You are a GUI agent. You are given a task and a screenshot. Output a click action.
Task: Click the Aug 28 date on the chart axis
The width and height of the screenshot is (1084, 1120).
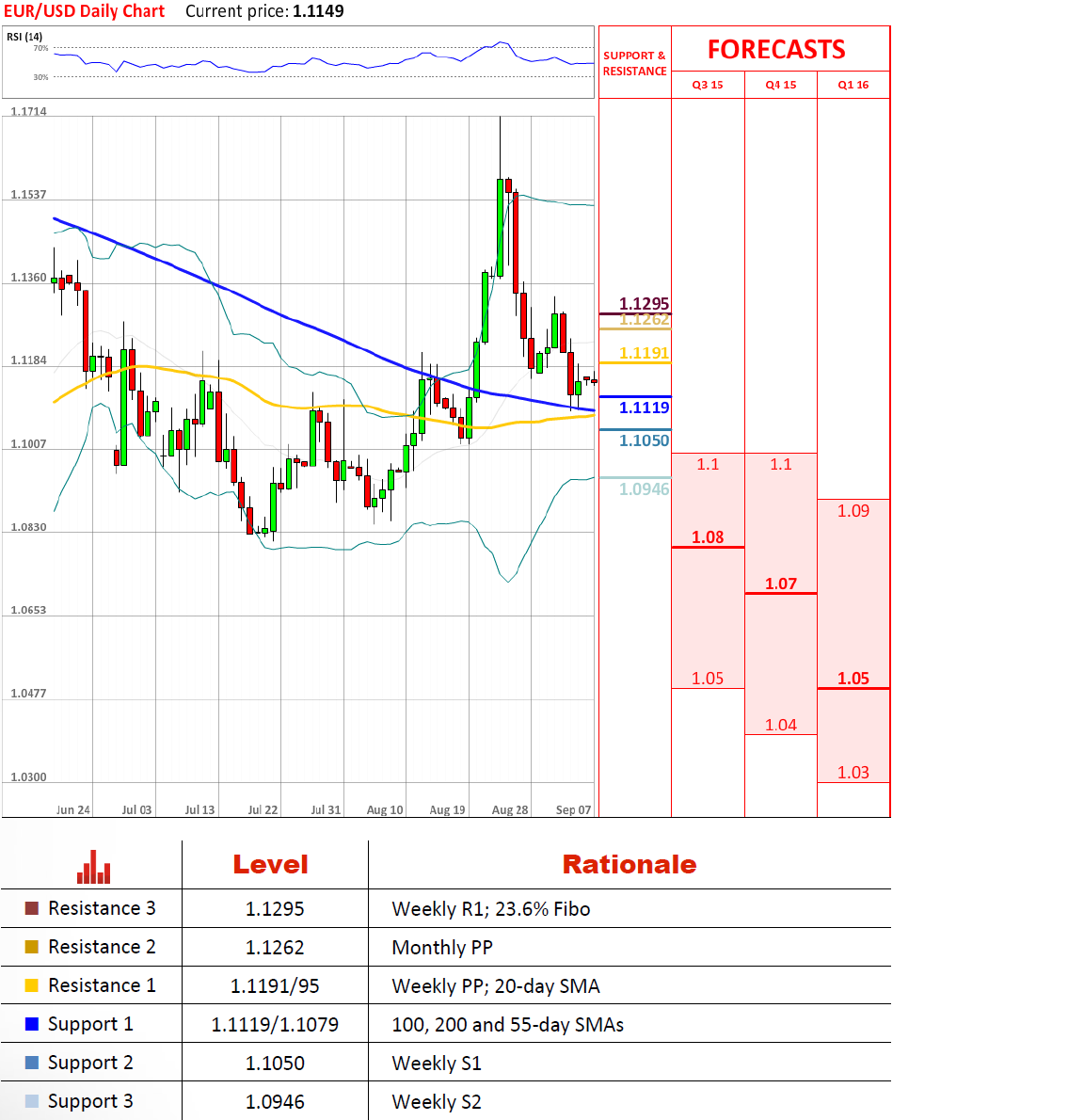click(510, 809)
